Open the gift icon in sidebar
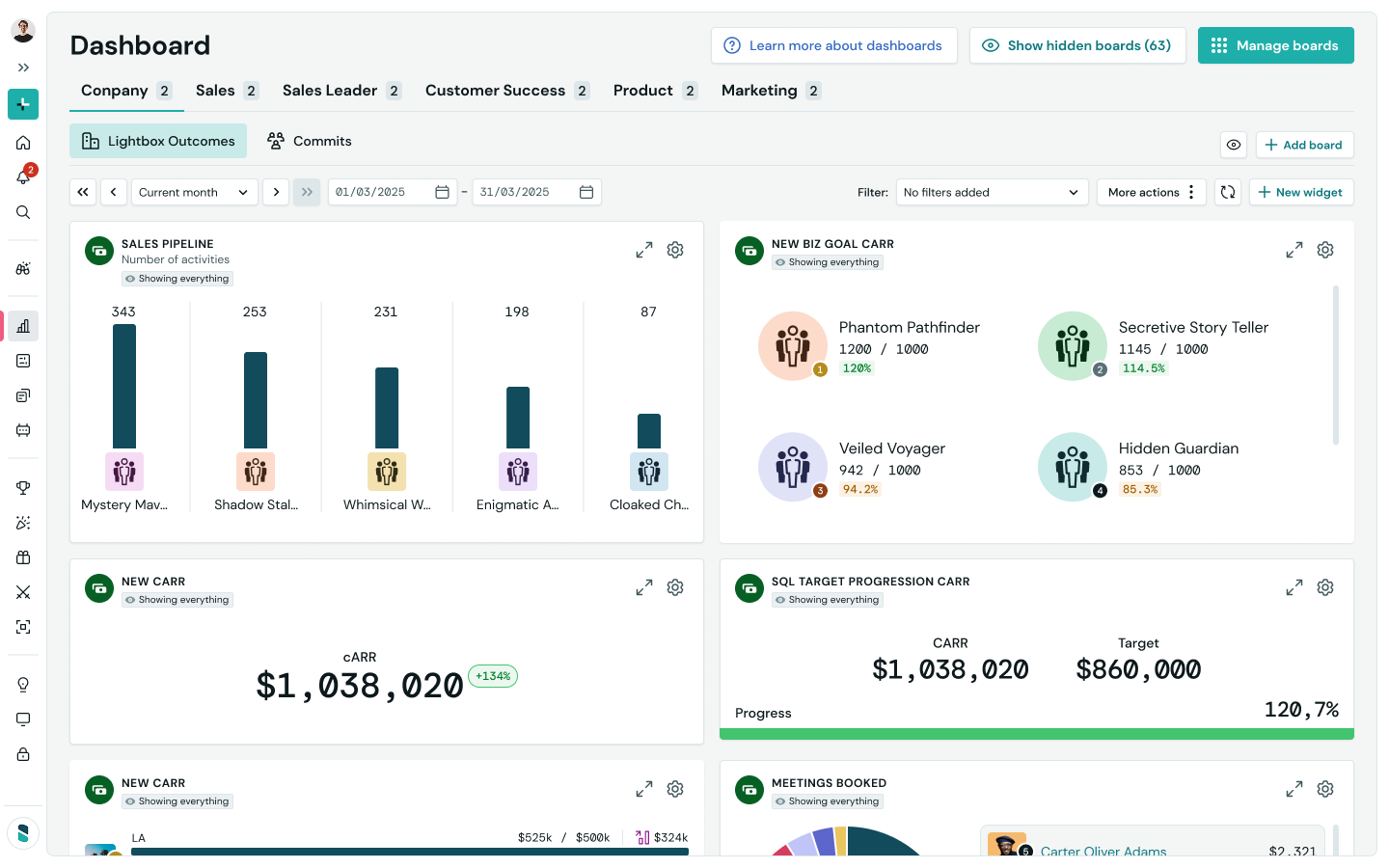 click(x=23, y=557)
